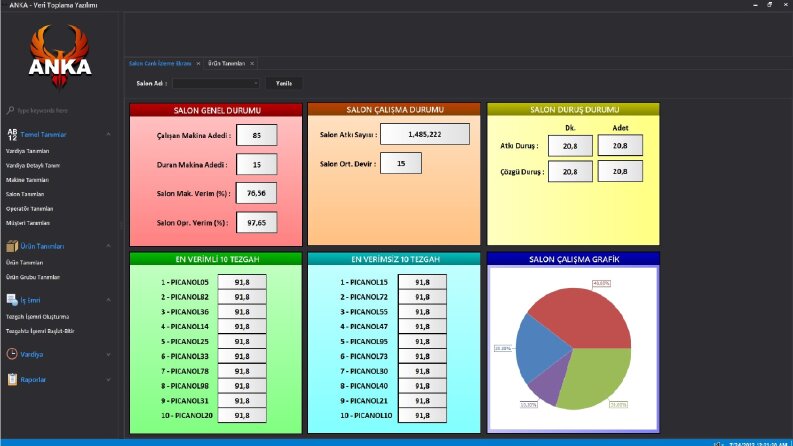Click the 5 - PICANOL95 row label
The image size is (793, 446).
pyautogui.click(x=364, y=341)
